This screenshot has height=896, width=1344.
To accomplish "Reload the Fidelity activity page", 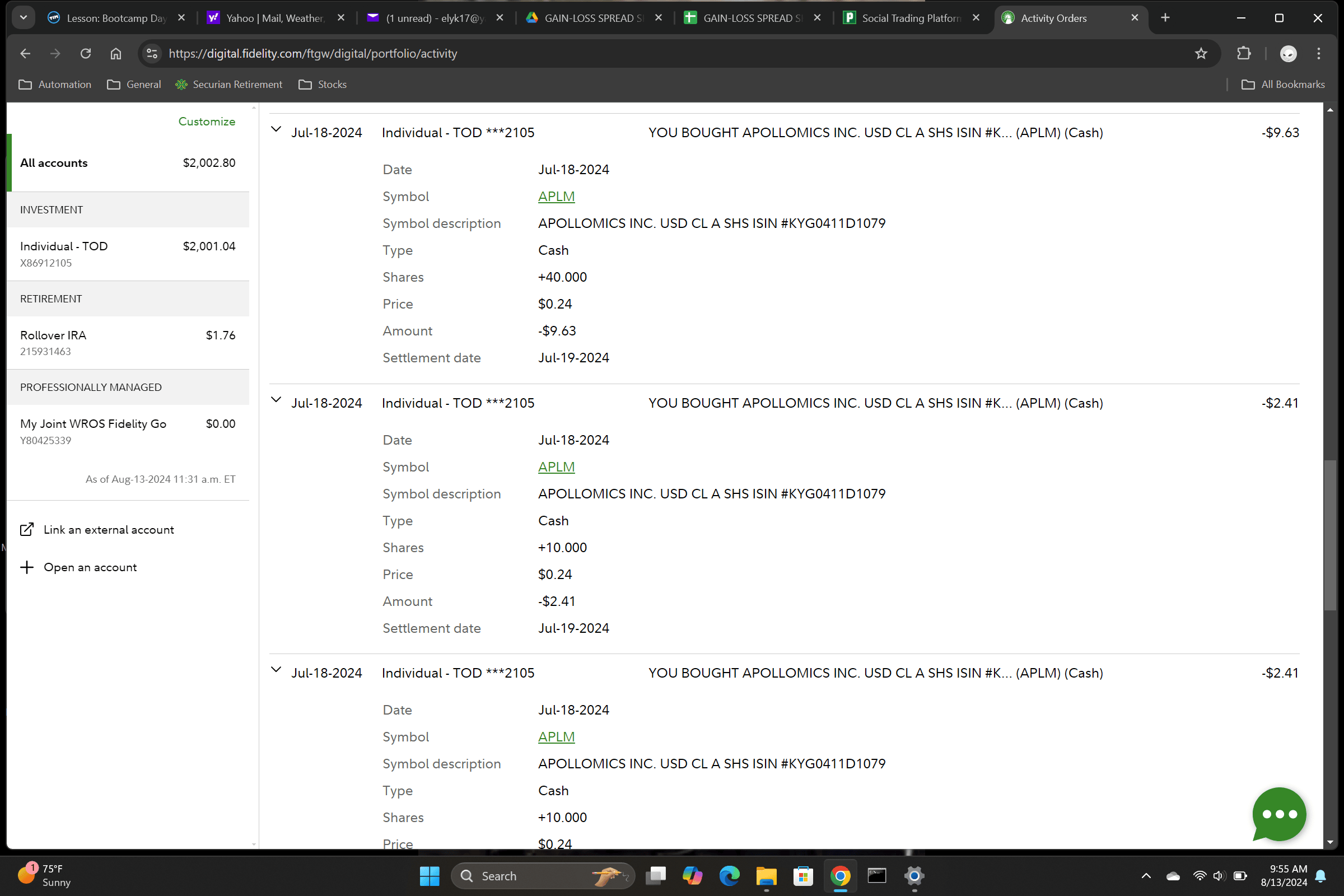I will tap(86, 54).
